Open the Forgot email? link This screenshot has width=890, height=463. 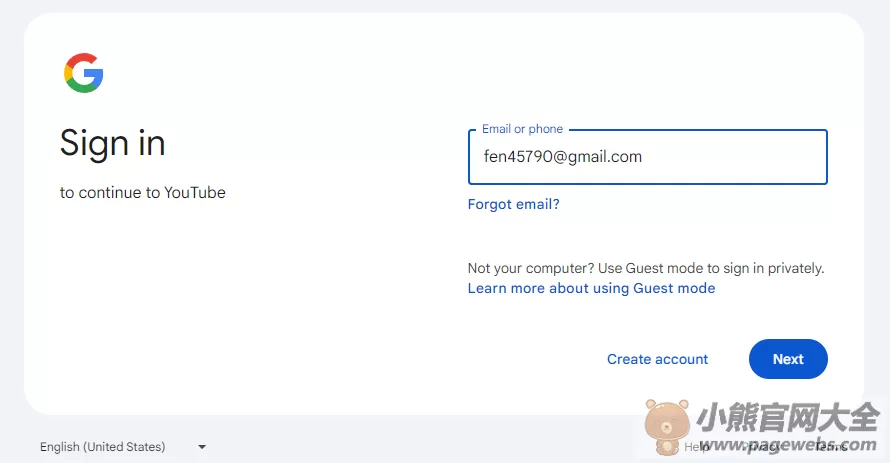514,204
